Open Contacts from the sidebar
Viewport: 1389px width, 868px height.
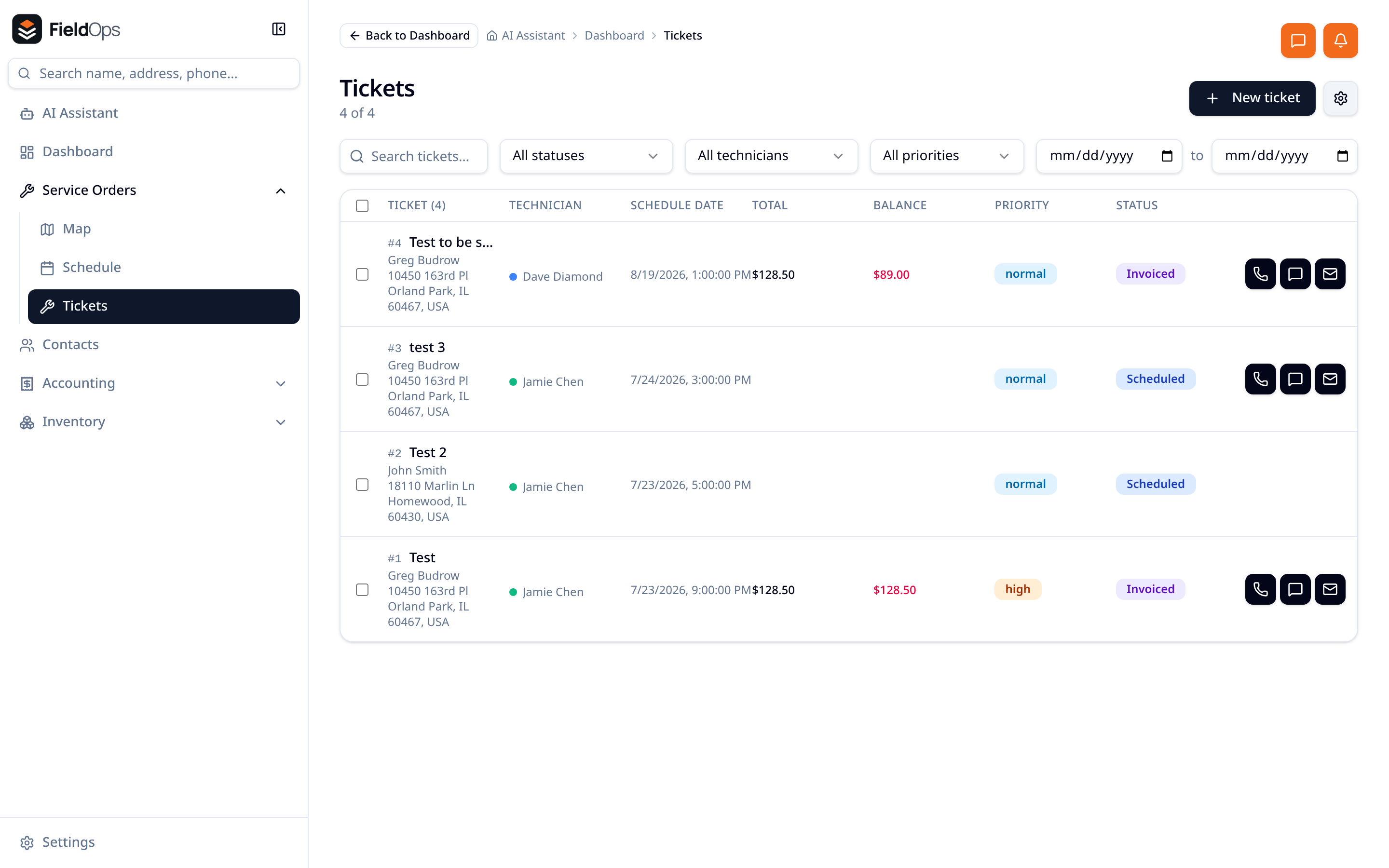154,344
